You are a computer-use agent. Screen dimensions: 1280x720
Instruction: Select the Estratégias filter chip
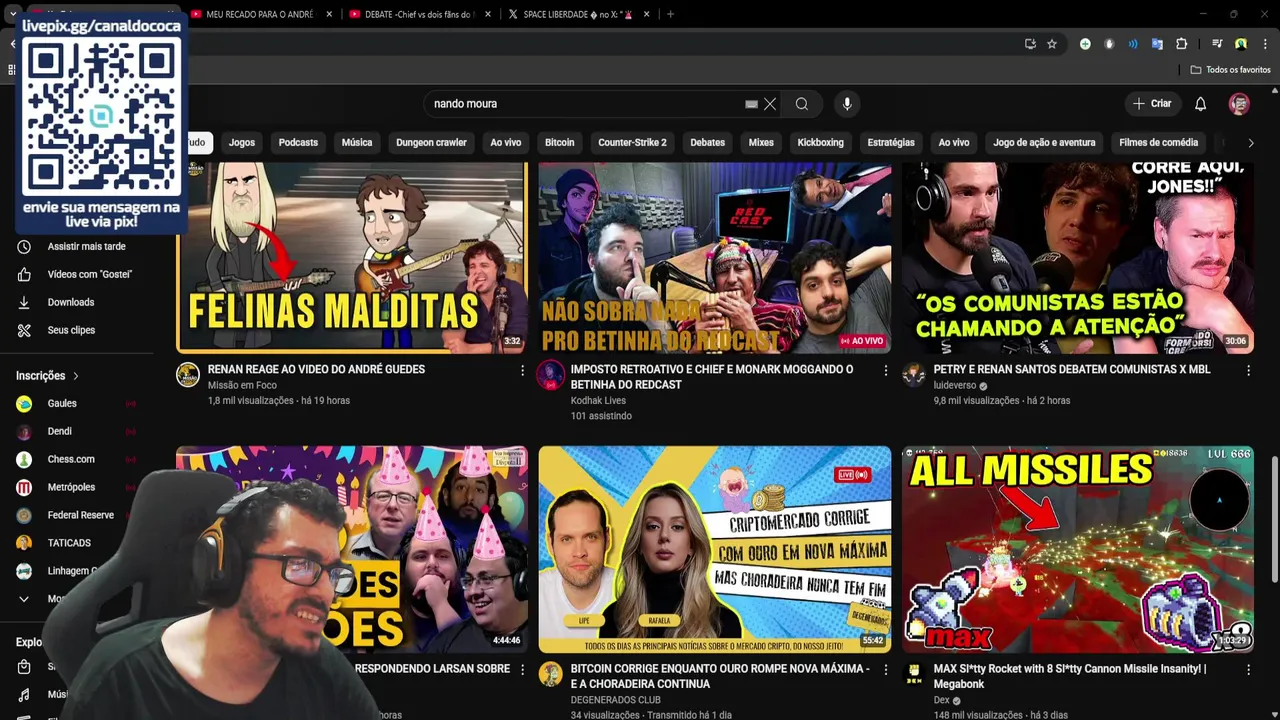click(x=891, y=143)
